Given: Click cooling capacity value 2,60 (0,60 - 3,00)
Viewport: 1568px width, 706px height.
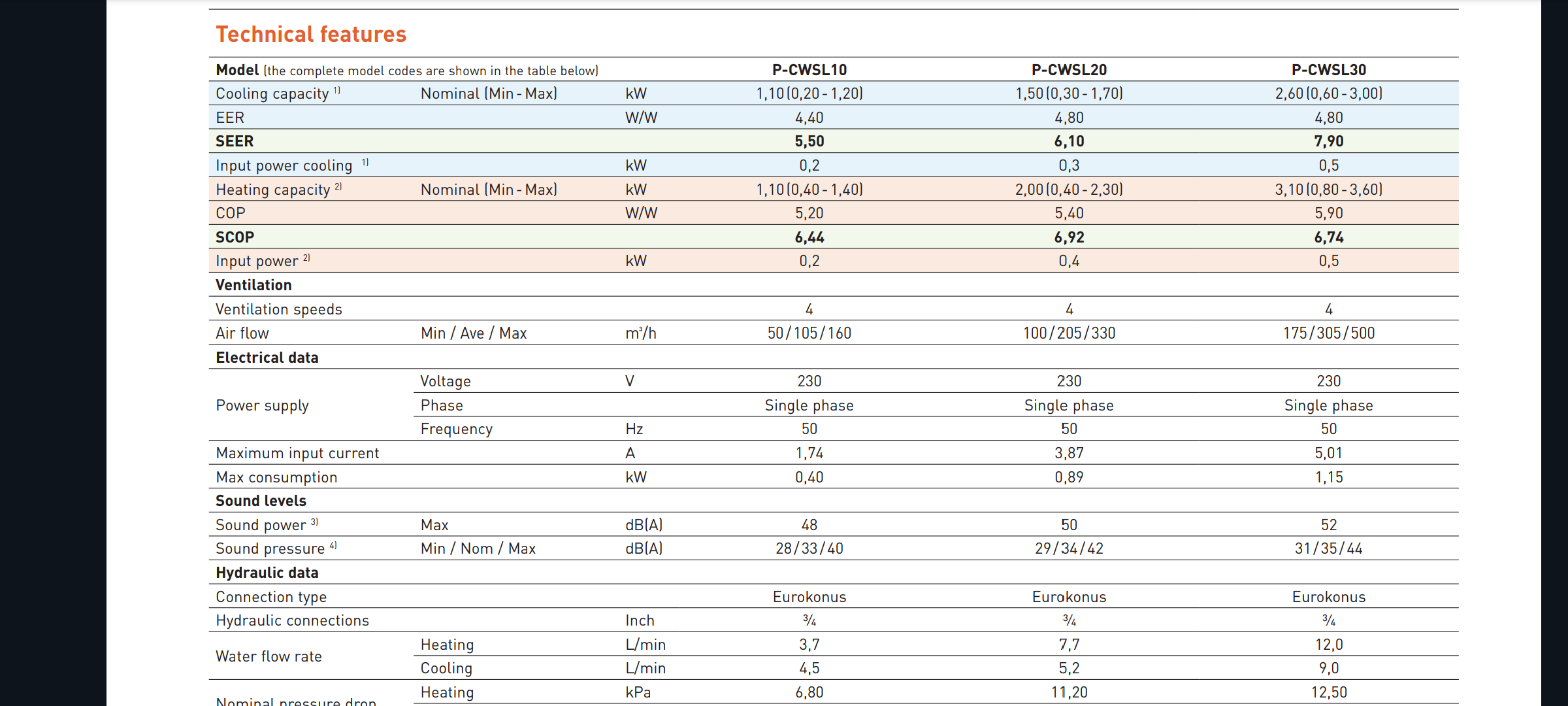Looking at the screenshot, I should [x=1329, y=93].
